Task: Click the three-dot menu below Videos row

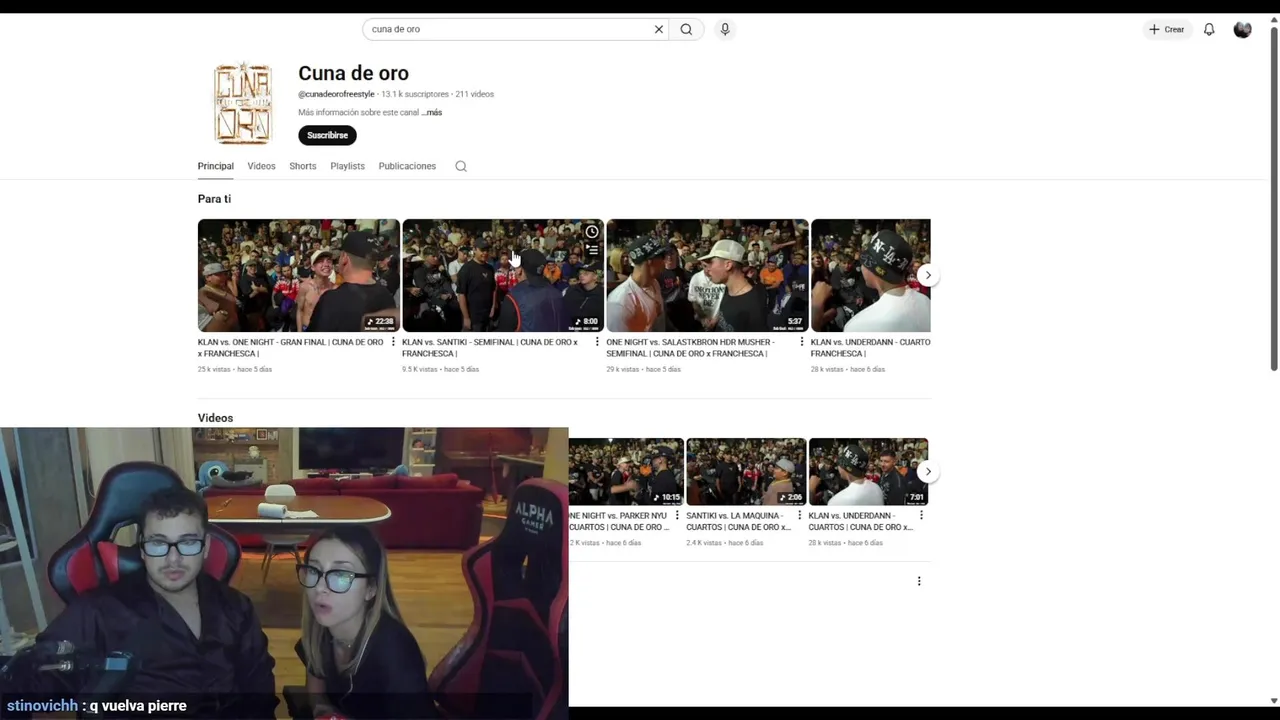Action: 919,581
